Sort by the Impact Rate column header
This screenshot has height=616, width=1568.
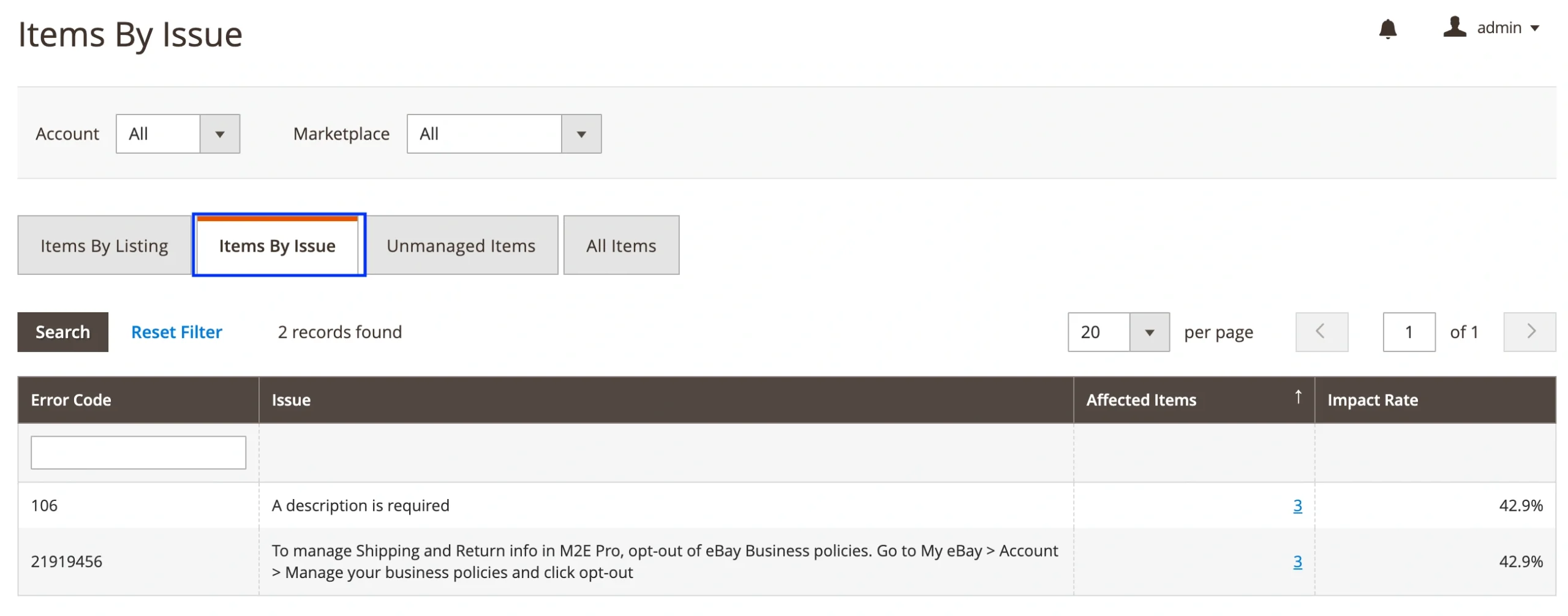pyautogui.click(x=1372, y=400)
